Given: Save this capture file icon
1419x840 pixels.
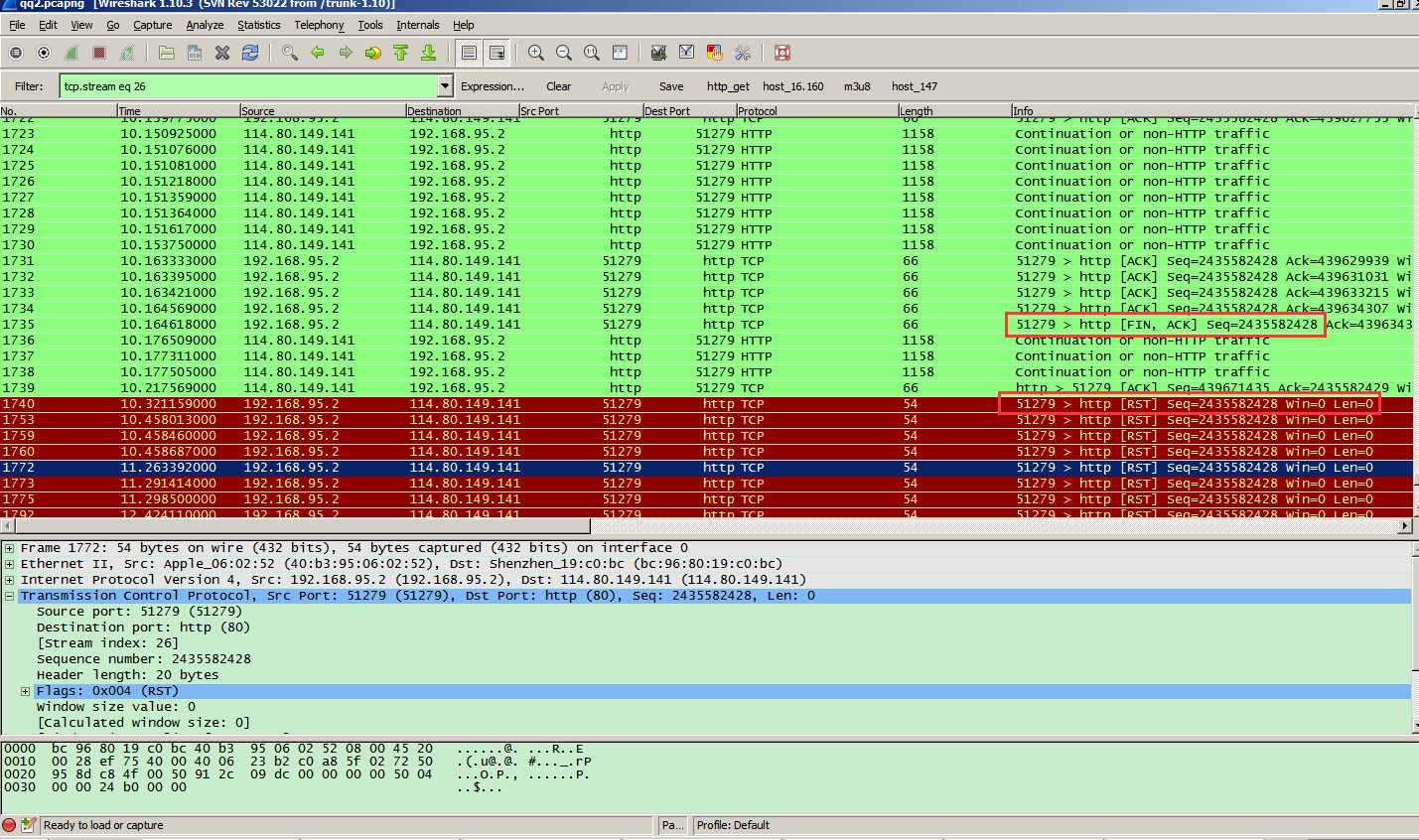Looking at the screenshot, I should pyautogui.click(x=195, y=53).
